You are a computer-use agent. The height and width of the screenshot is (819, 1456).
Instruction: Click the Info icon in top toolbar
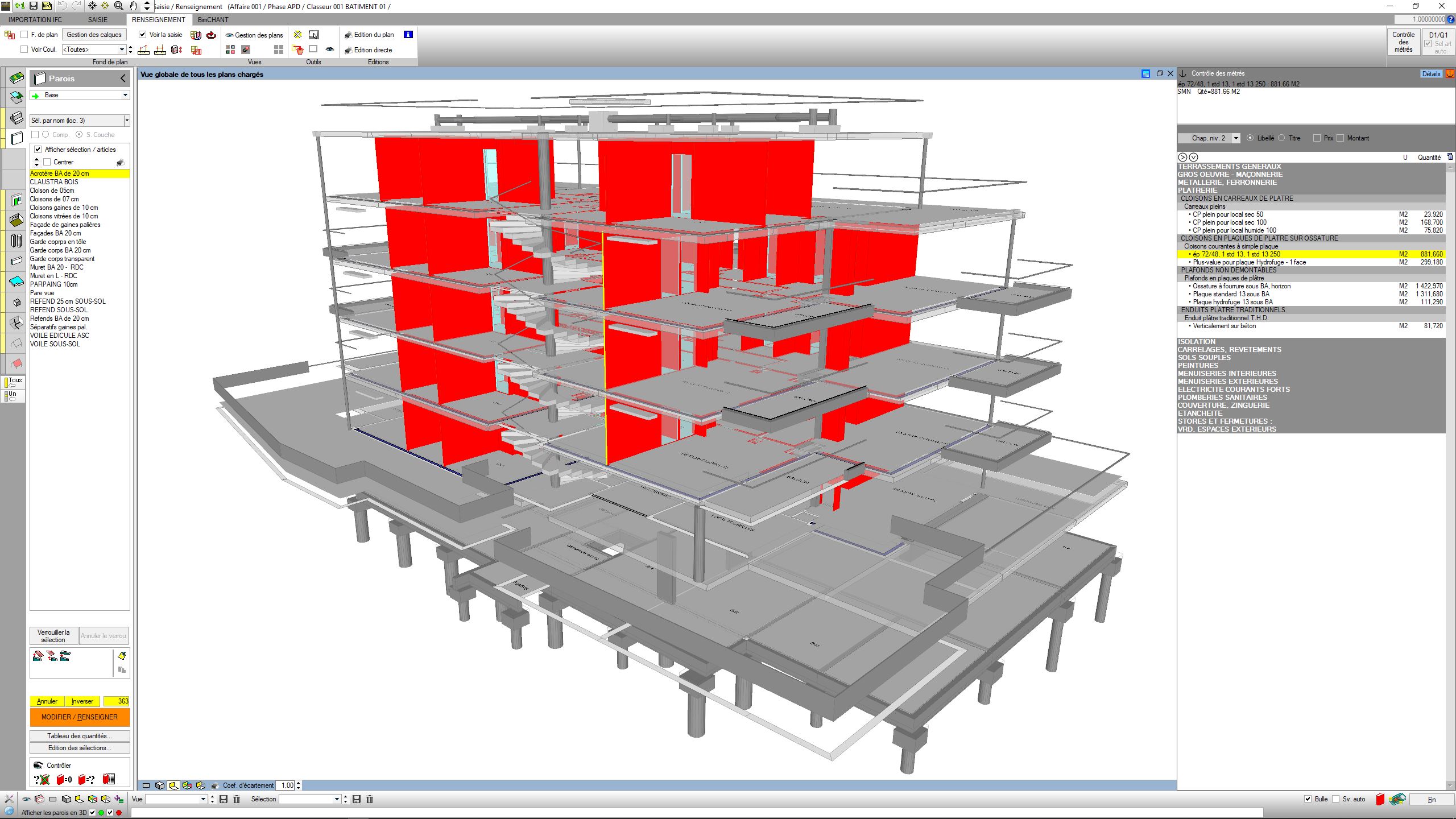[x=47, y=6]
